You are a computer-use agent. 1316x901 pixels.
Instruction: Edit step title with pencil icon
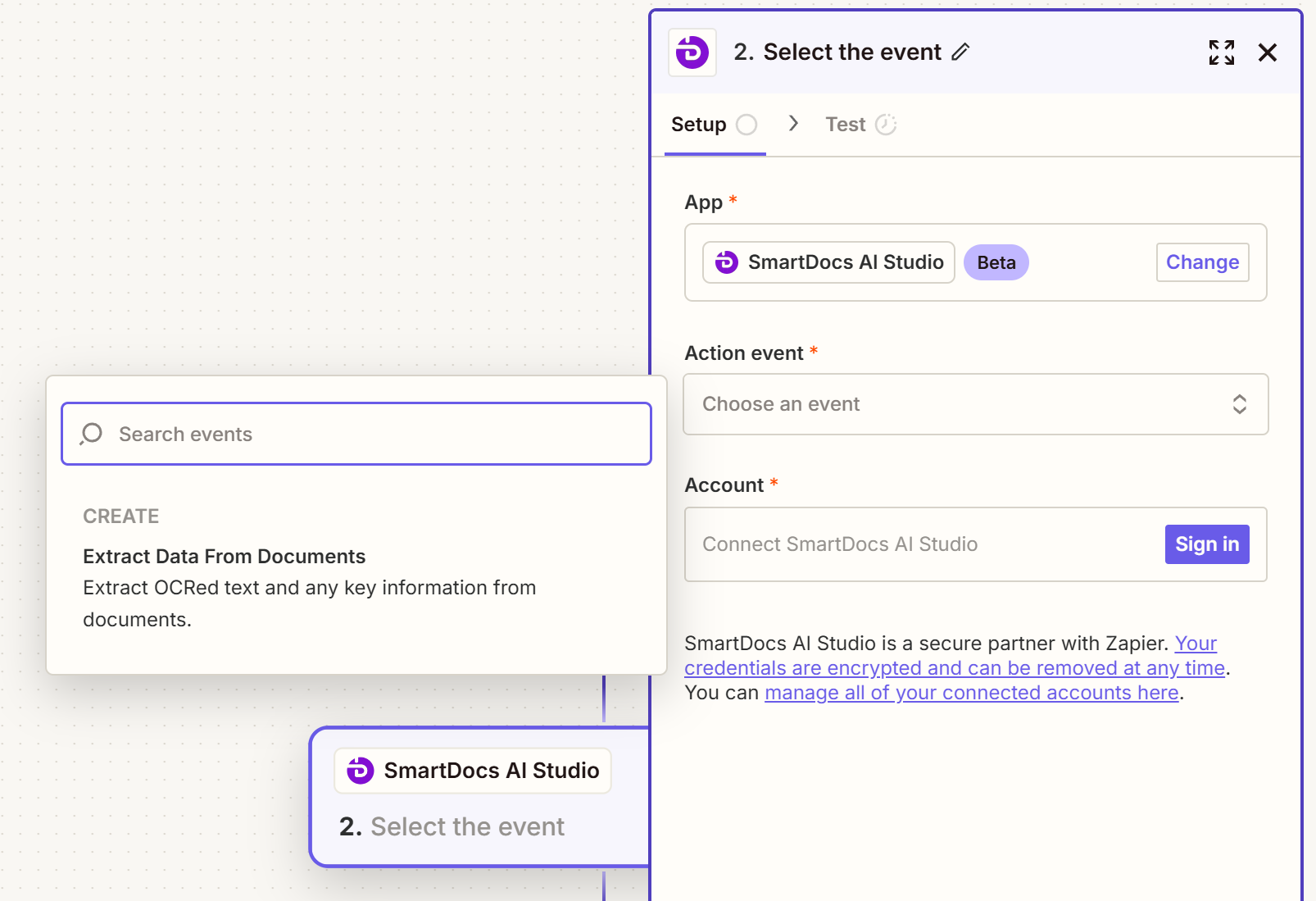(x=960, y=52)
